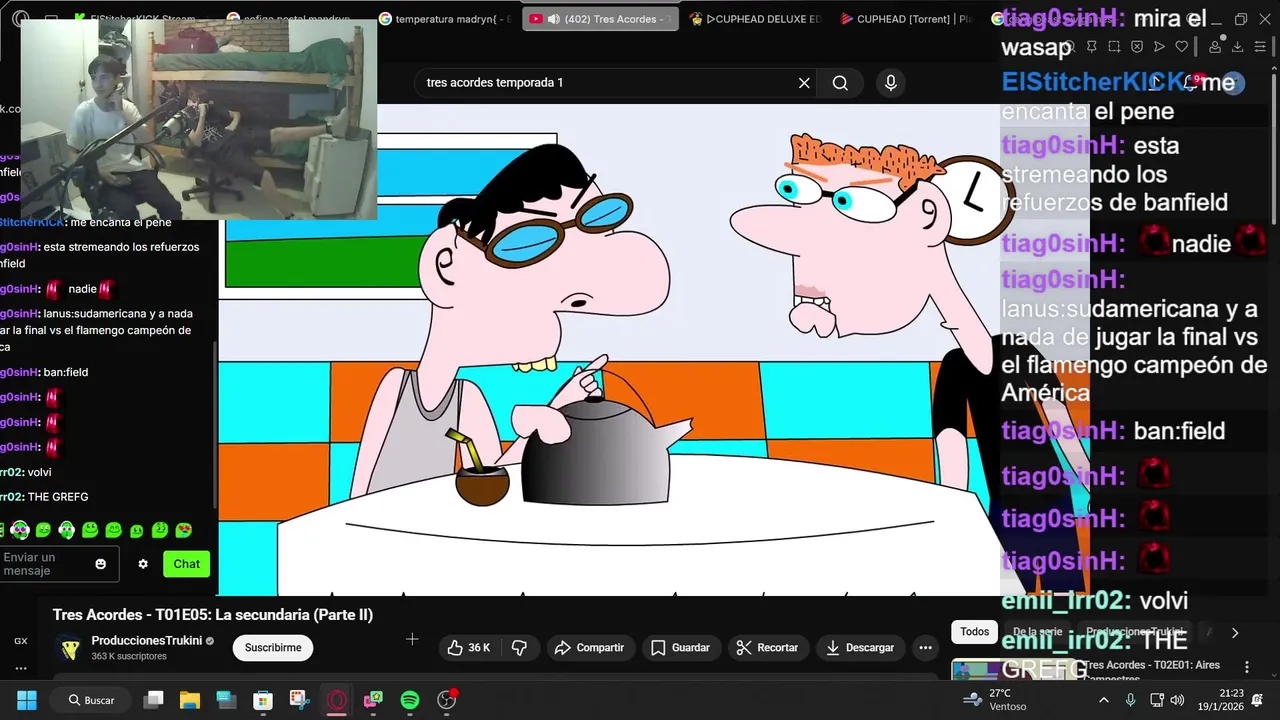Open chat settings gear
Viewport: 1280px width, 720px height.
click(143, 564)
